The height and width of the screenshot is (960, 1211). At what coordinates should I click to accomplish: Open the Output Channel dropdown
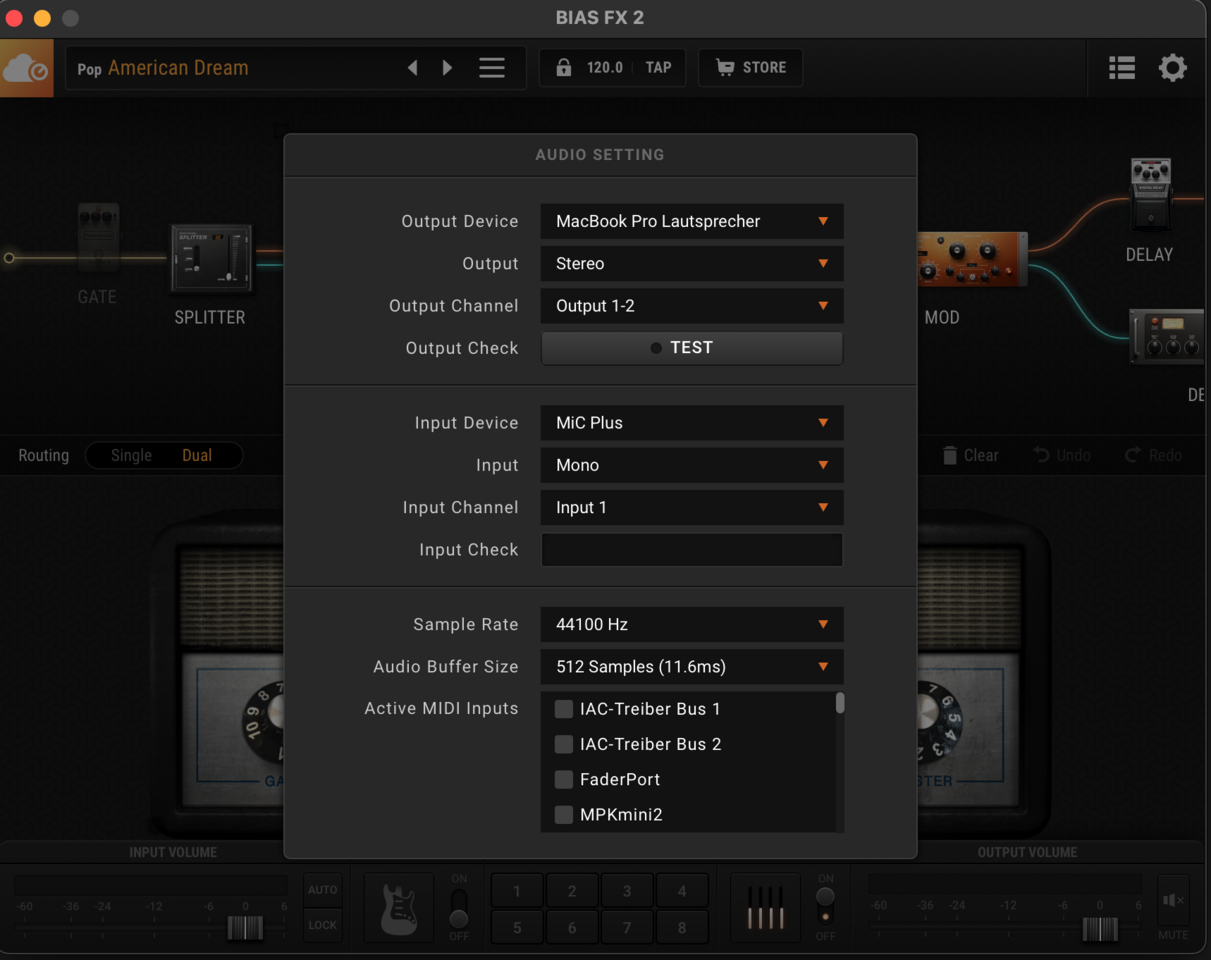click(x=692, y=305)
